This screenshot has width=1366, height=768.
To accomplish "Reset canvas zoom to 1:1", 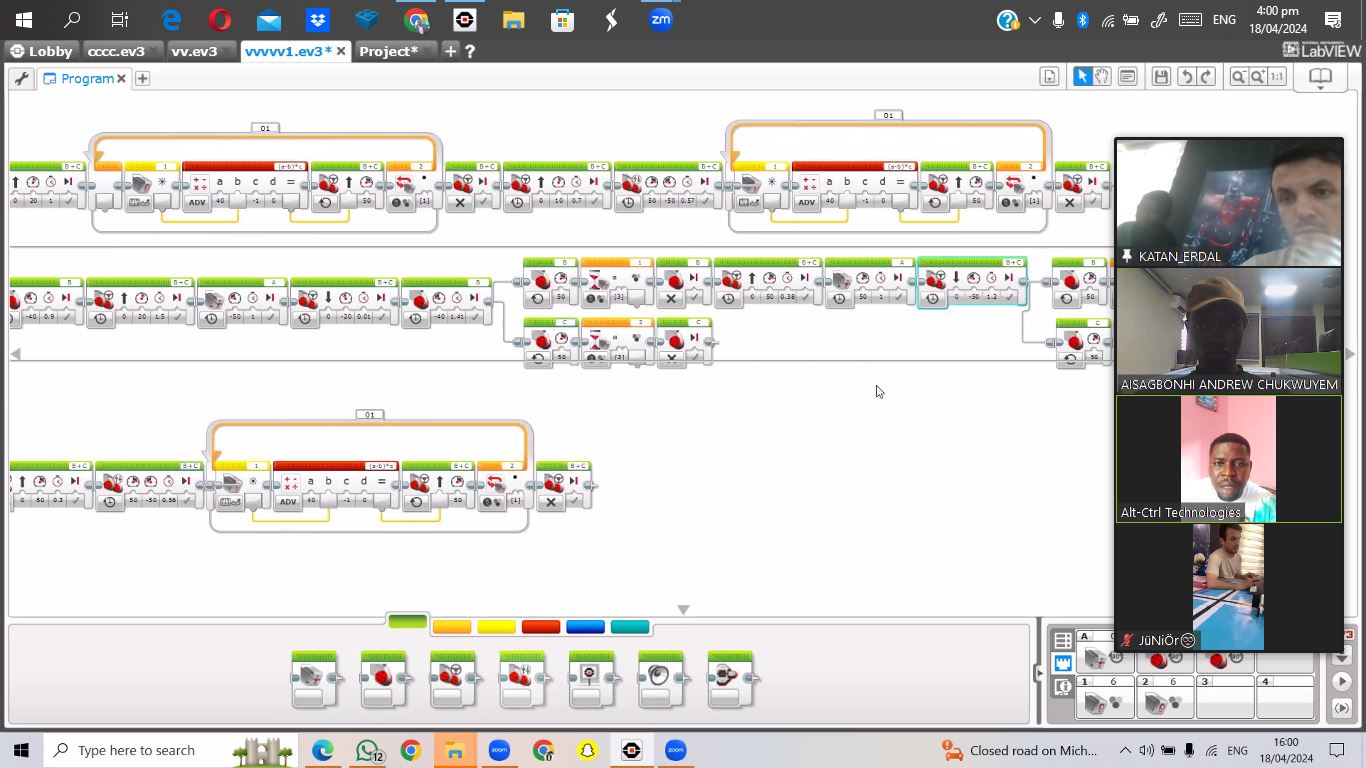I will (1277, 77).
